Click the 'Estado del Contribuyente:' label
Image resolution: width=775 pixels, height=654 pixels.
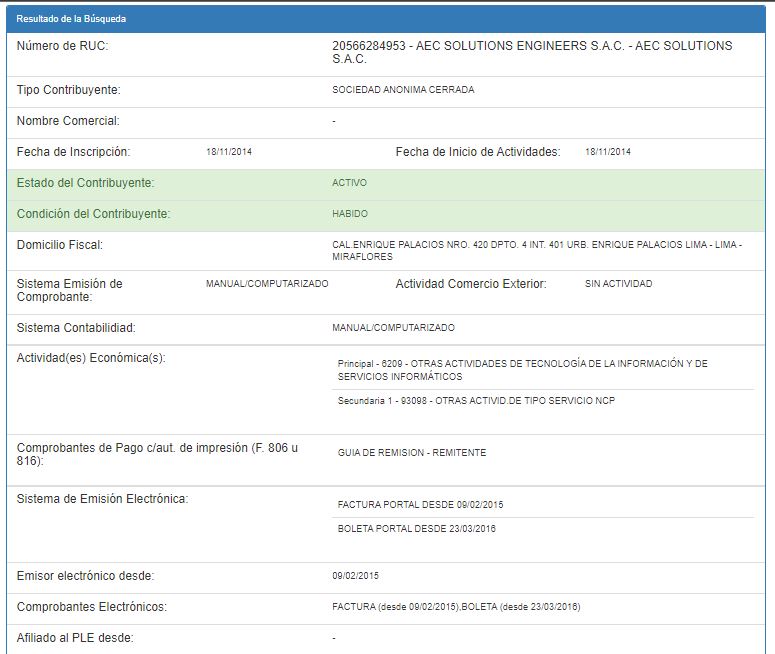coord(86,183)
